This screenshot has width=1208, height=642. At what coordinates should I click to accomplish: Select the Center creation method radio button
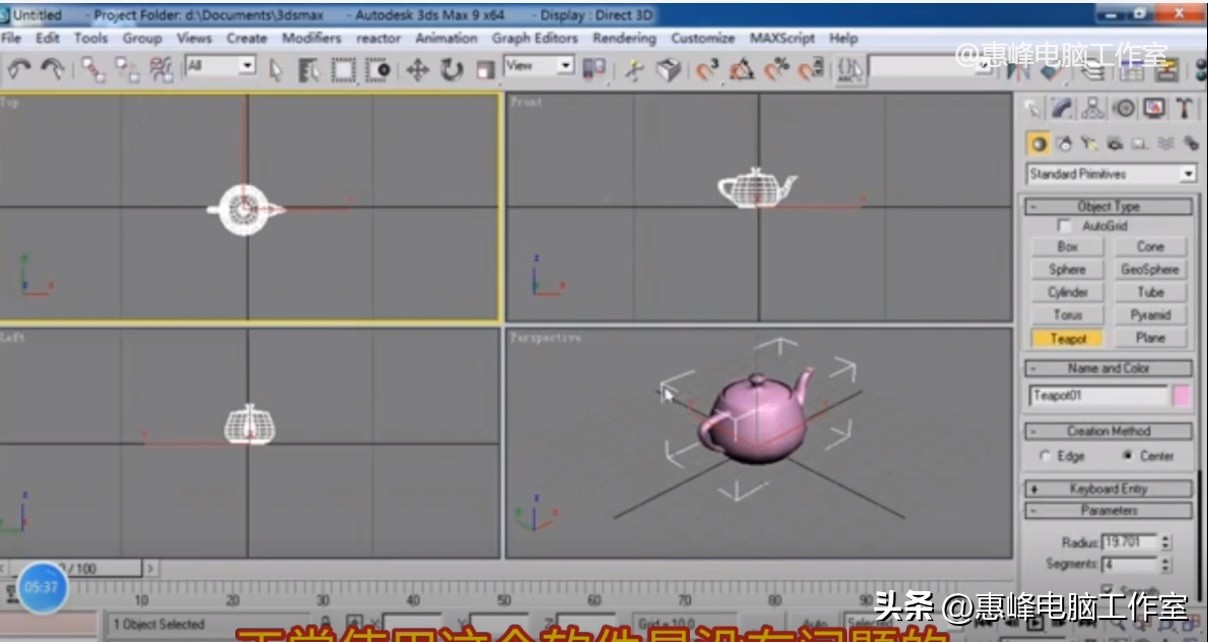pyautogui.click(x=1127, y=455)
